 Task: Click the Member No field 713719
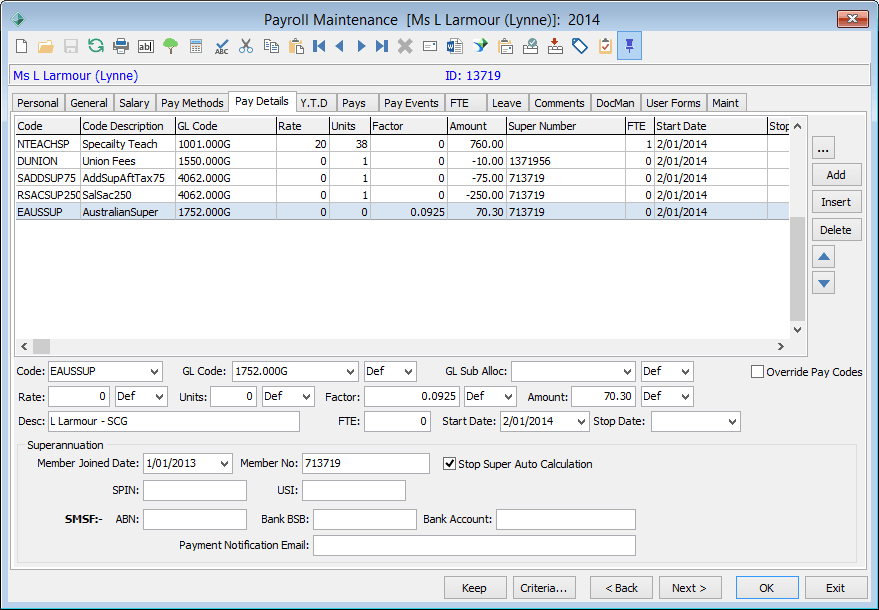[x=366, y=464]
